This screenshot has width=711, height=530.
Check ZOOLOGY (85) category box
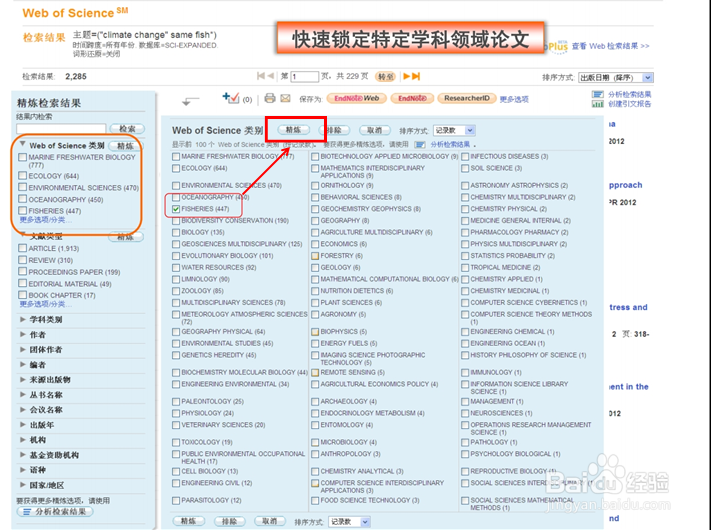pyautogui.click(x=176, y=291)
